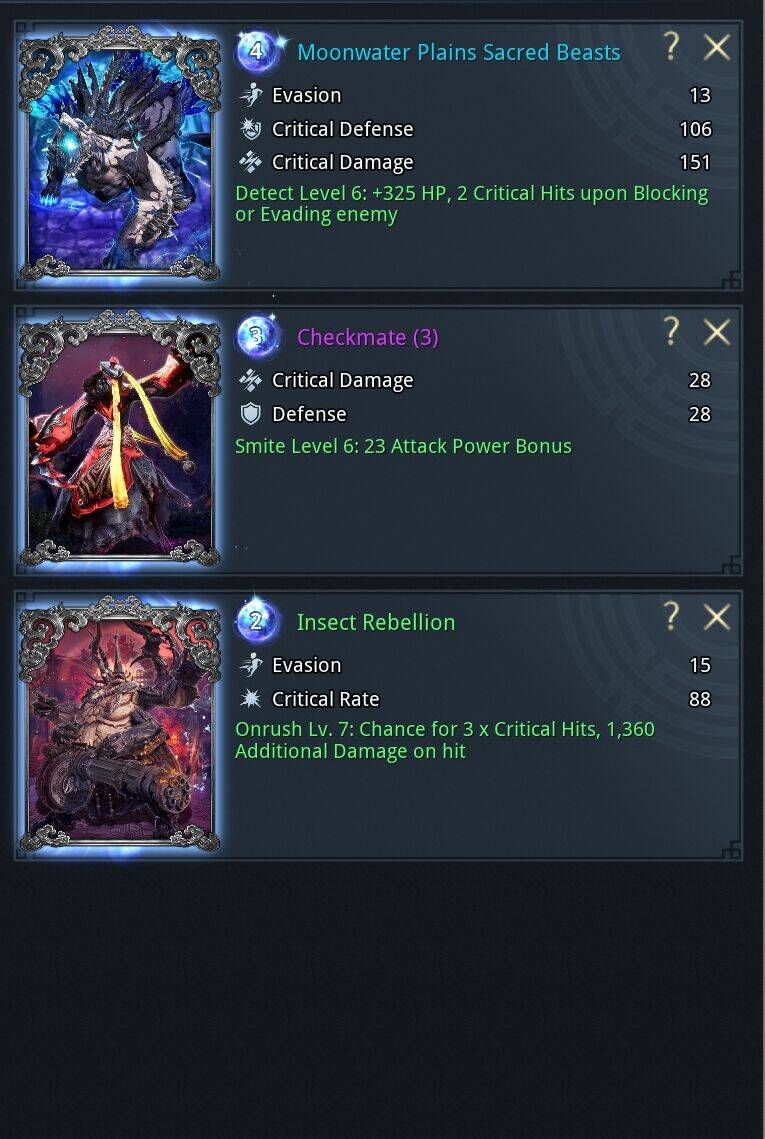
Task: Click the level 2 orb badge
Action: [257, 622]
